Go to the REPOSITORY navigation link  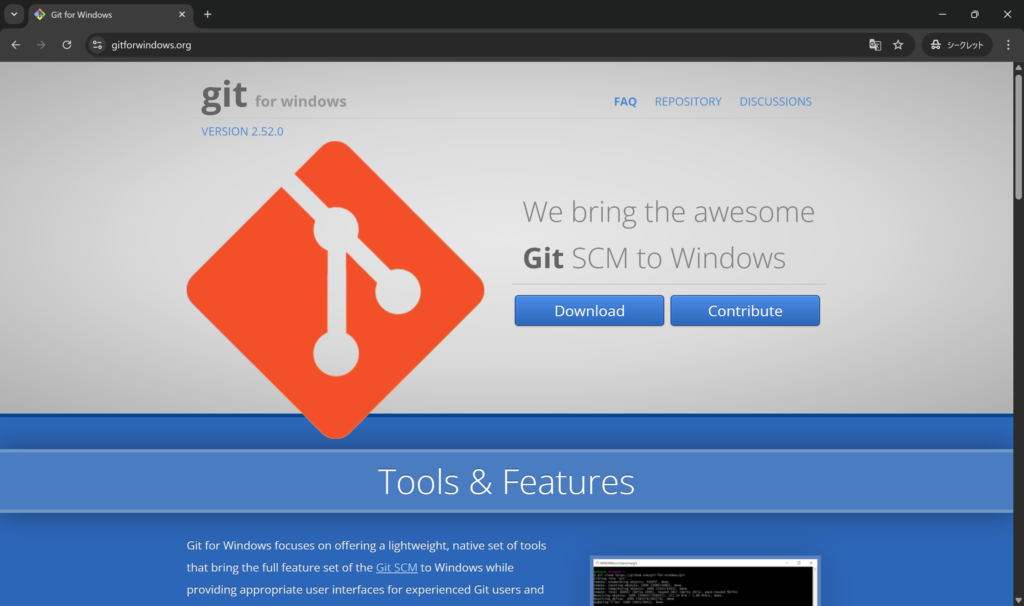[688, 102]
